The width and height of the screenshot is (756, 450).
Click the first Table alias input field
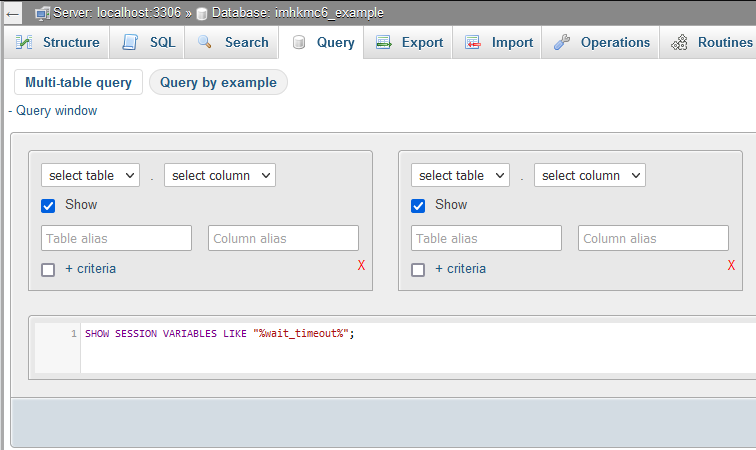116,238
